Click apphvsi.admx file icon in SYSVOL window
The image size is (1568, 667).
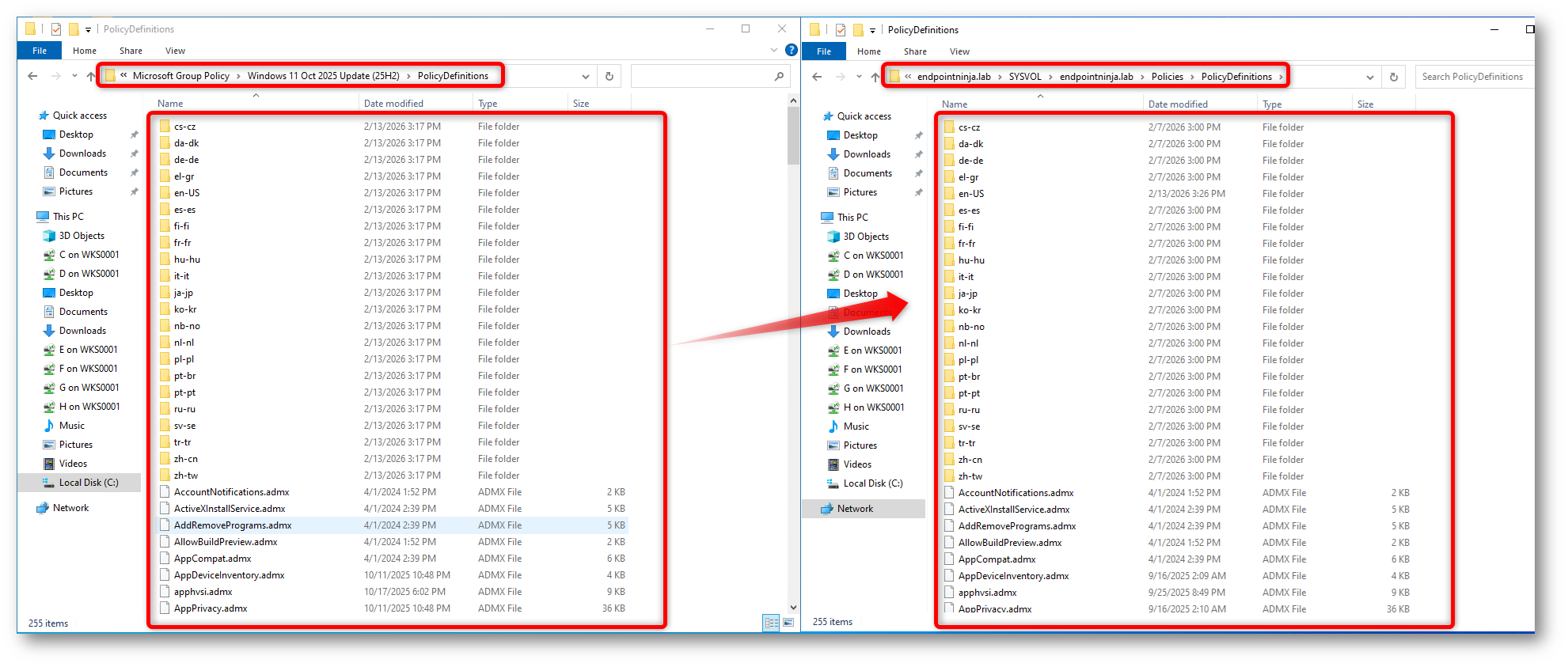(949, 593)
